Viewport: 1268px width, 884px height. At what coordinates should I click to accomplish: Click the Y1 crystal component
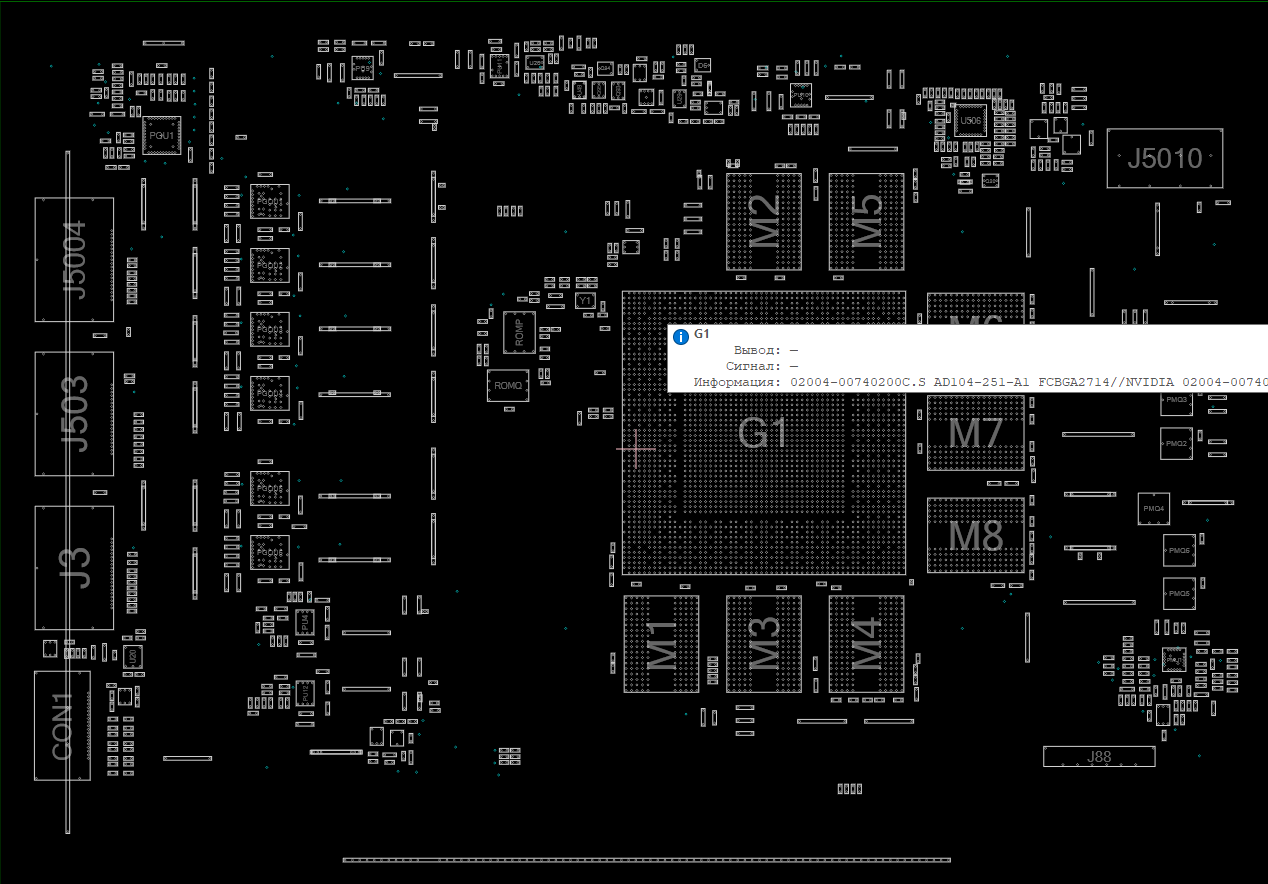(585, 300)
